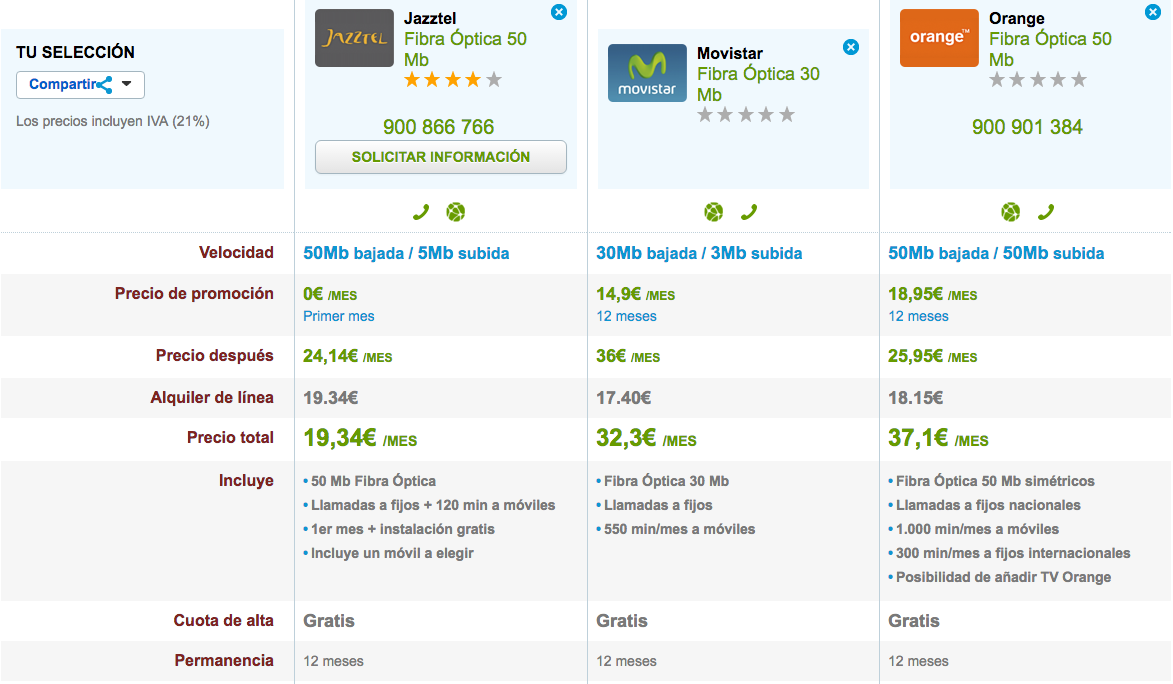Click the globe icon under Orange

pos(1011,213)
